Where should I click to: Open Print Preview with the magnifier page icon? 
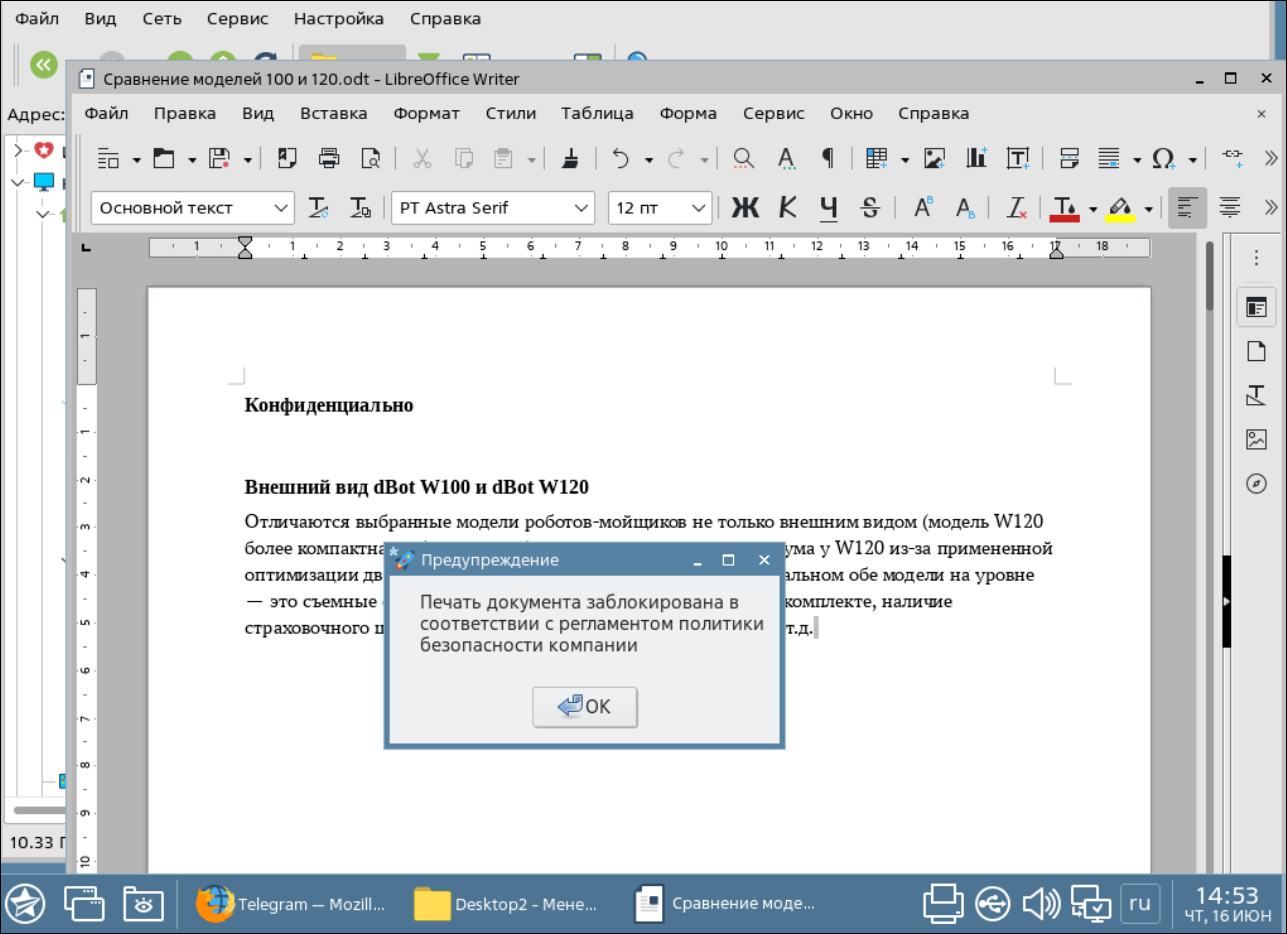pos(371,157)
